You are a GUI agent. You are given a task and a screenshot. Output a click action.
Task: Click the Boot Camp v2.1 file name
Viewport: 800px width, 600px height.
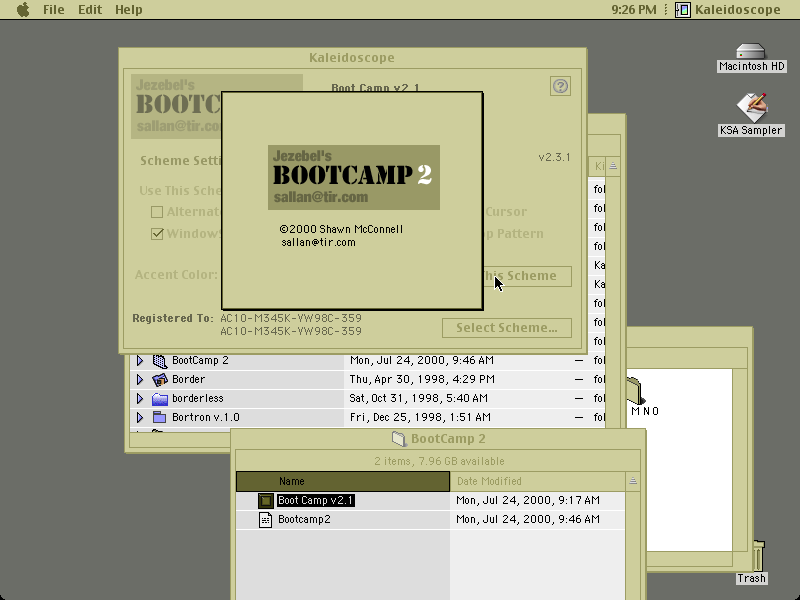coord(315,500)
